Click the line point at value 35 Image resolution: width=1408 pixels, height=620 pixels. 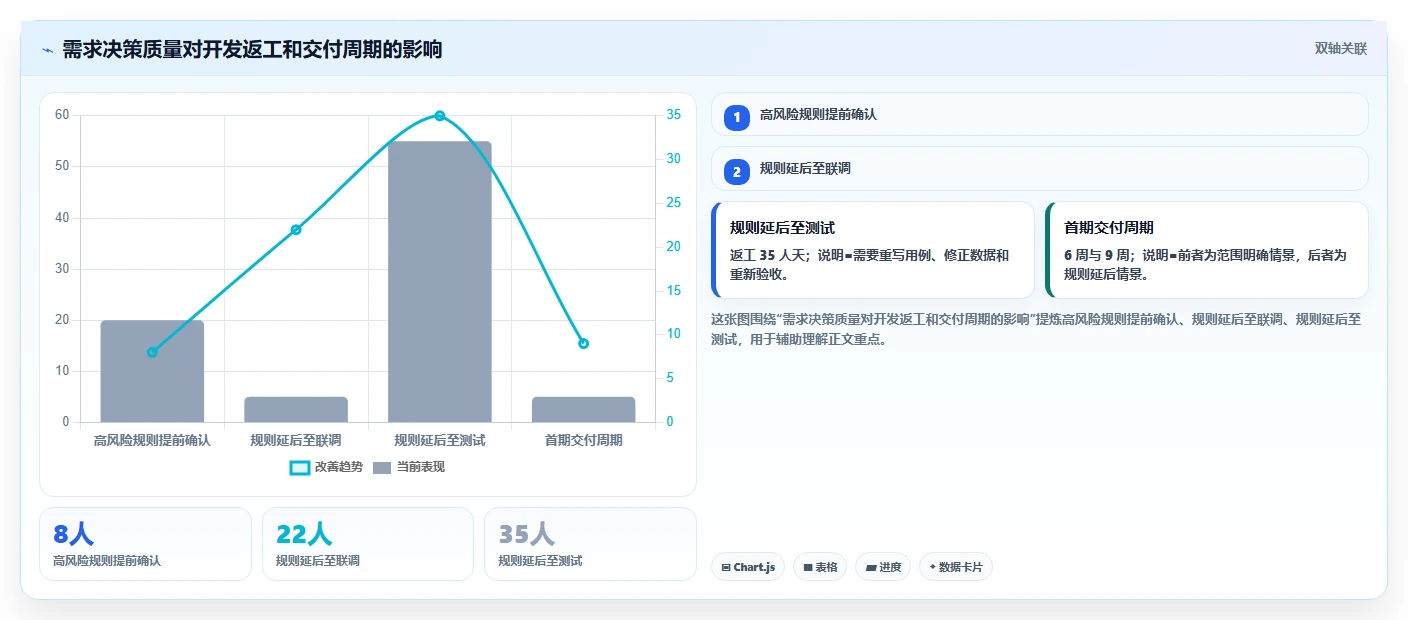pos(440,116)
